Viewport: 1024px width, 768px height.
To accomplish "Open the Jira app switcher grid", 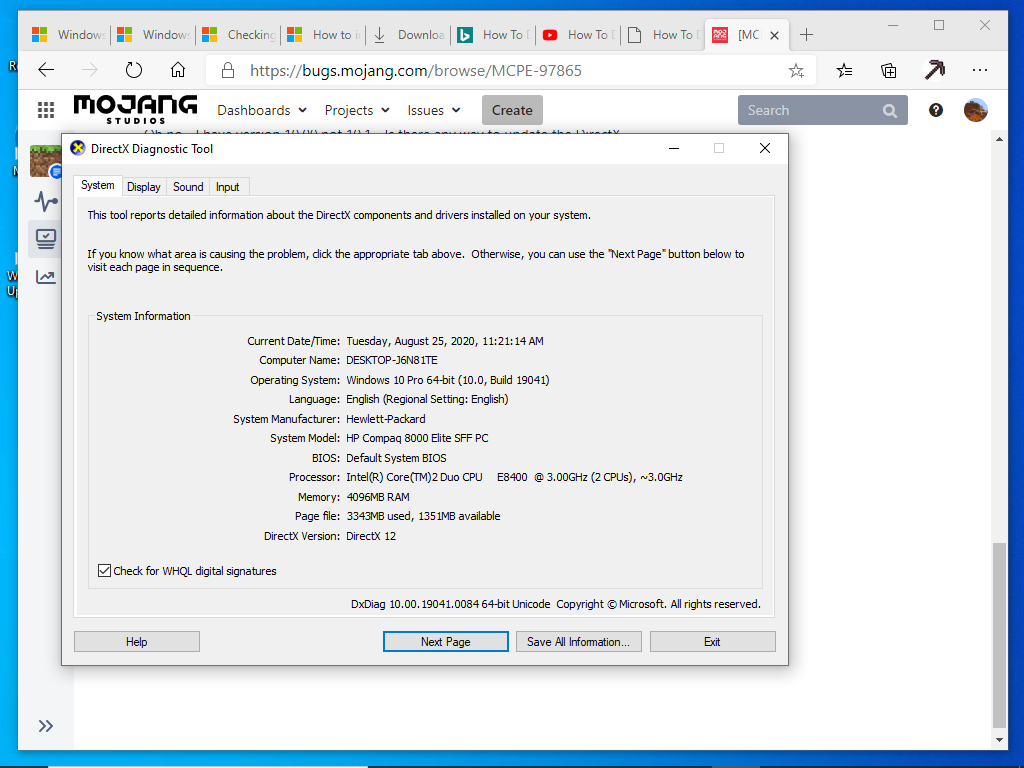I will 46,110.
